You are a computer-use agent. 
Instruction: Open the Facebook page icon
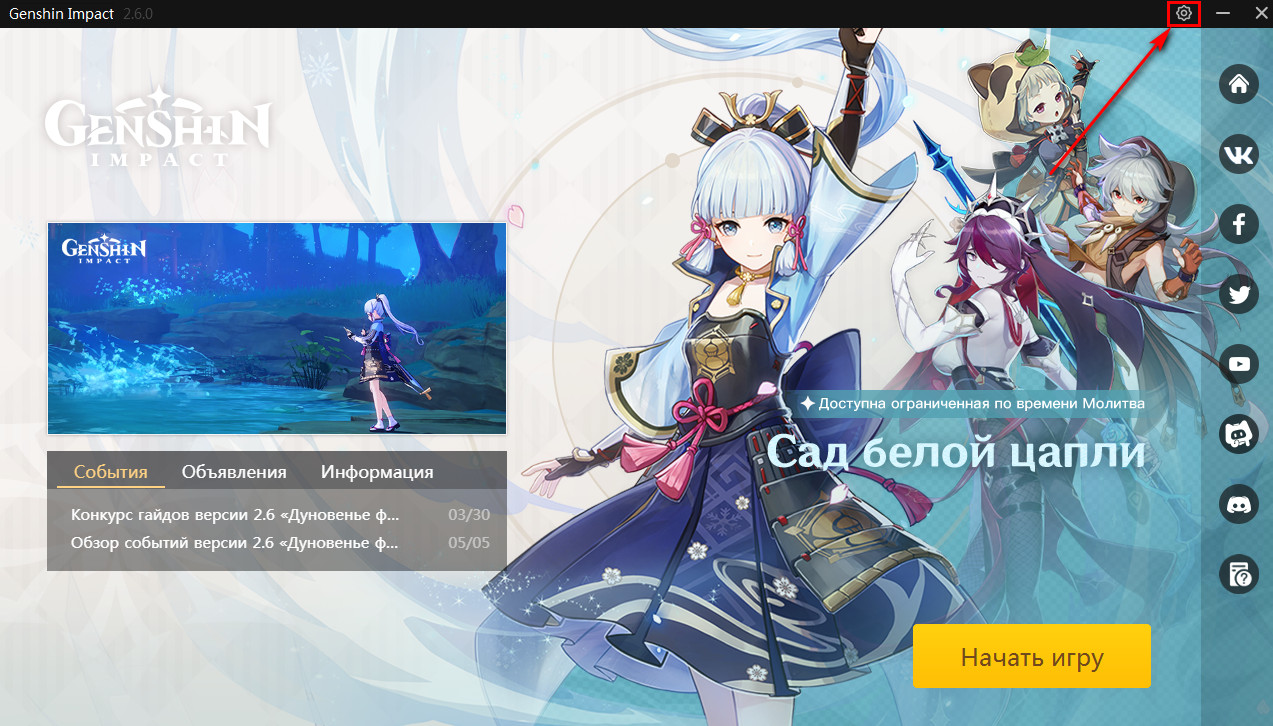pos(1239,224)
